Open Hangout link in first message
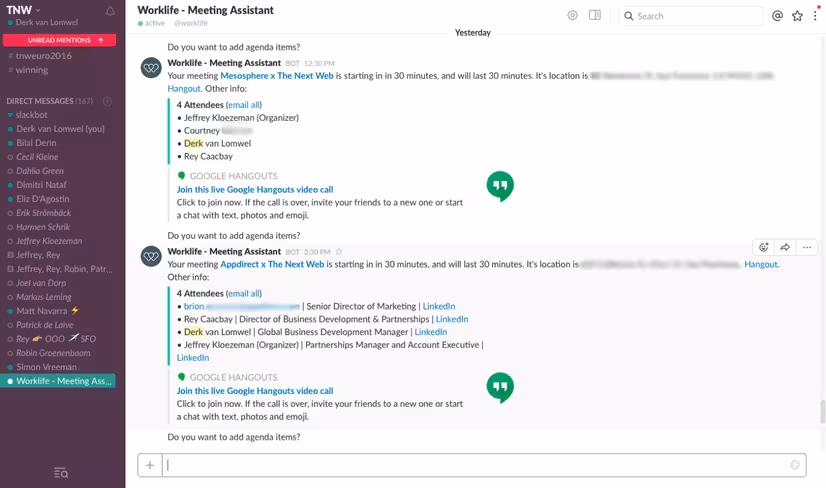 tap(184, 89)
